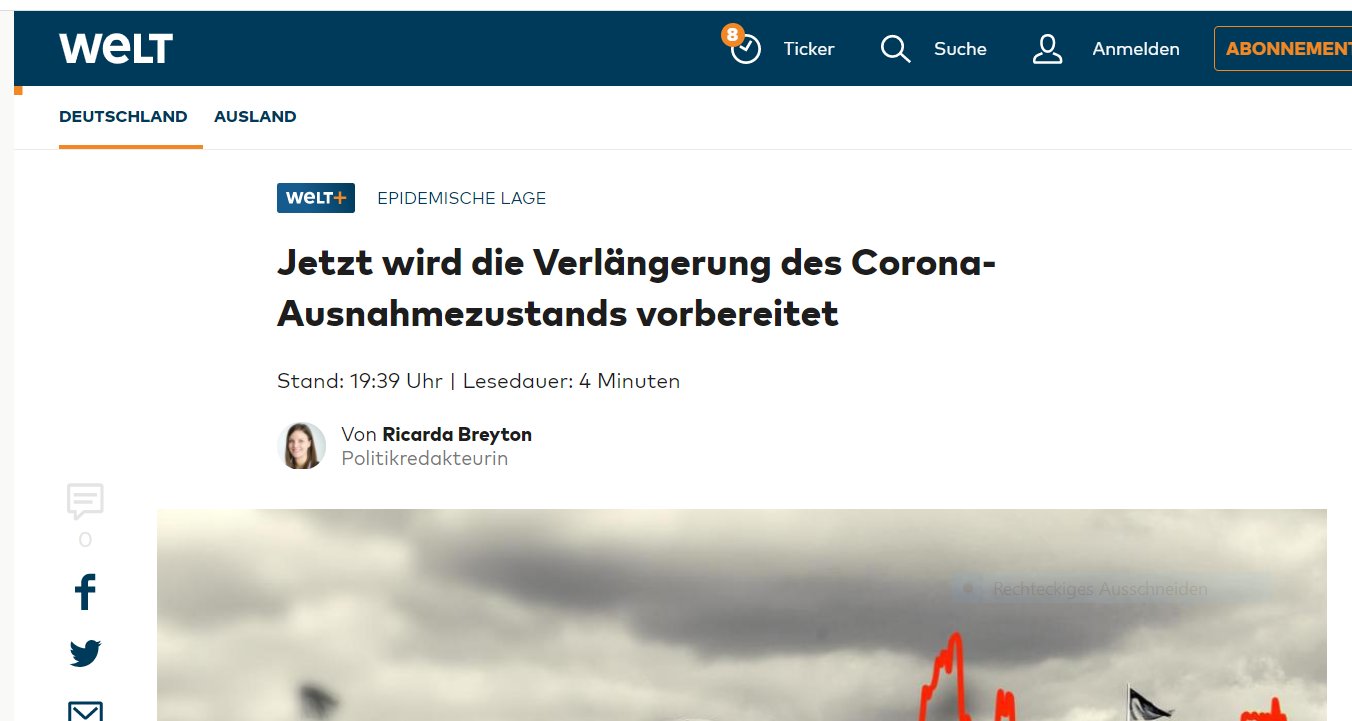1352x721 pixels.
Task: Open the Ticker clock icon with notification badge
Action: coord(744,48)
